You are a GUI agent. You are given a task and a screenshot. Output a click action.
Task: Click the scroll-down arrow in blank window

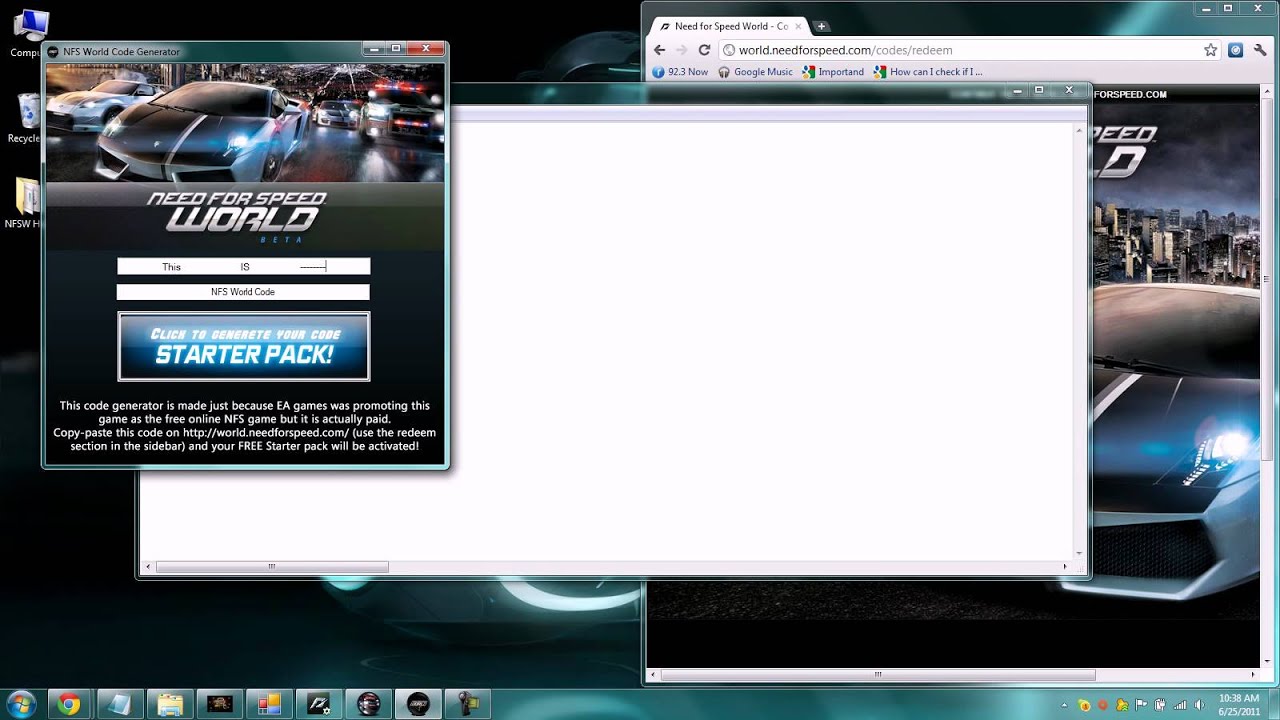click(1079, 553)
